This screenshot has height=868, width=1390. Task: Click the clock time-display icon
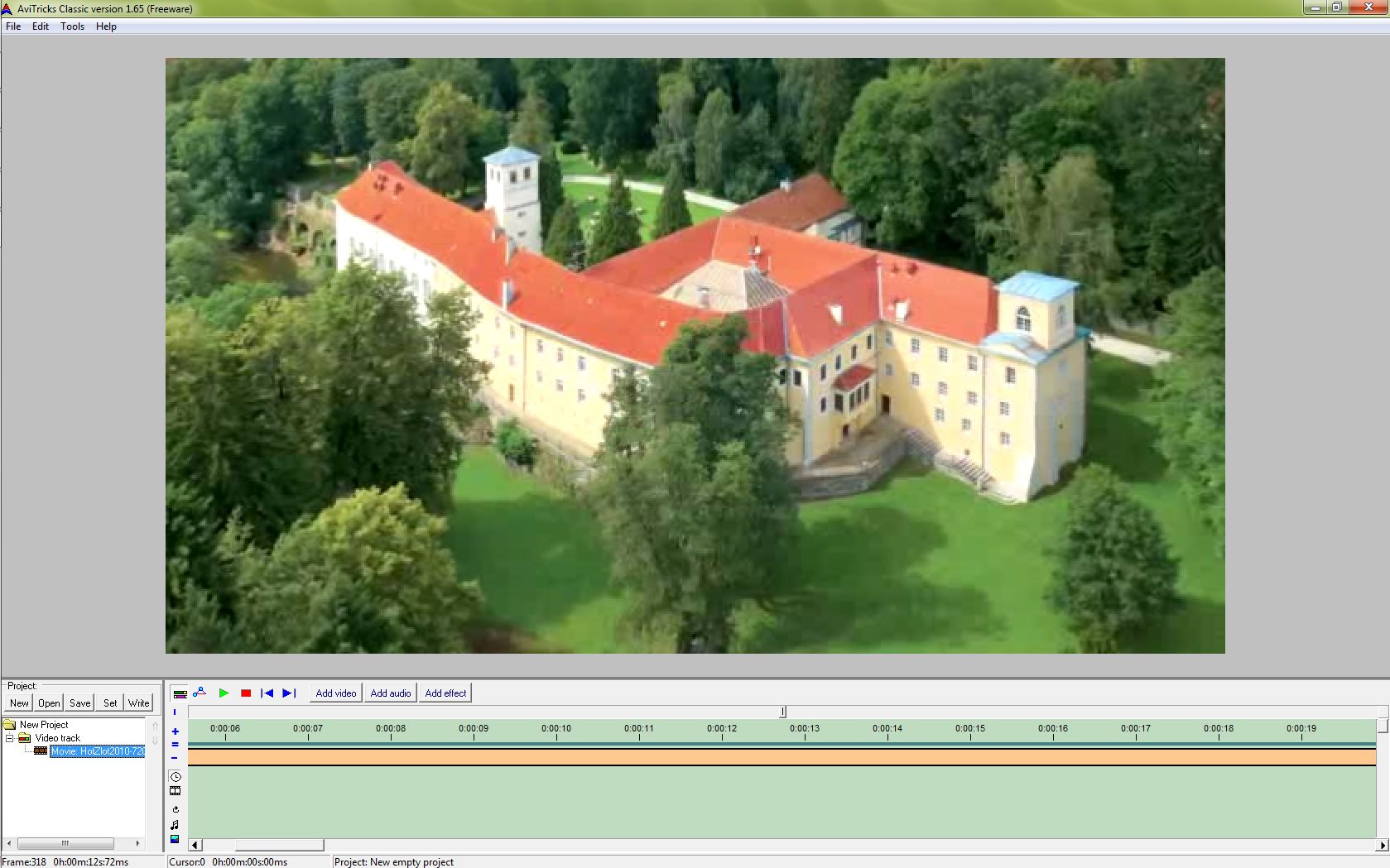click(175, 777)
